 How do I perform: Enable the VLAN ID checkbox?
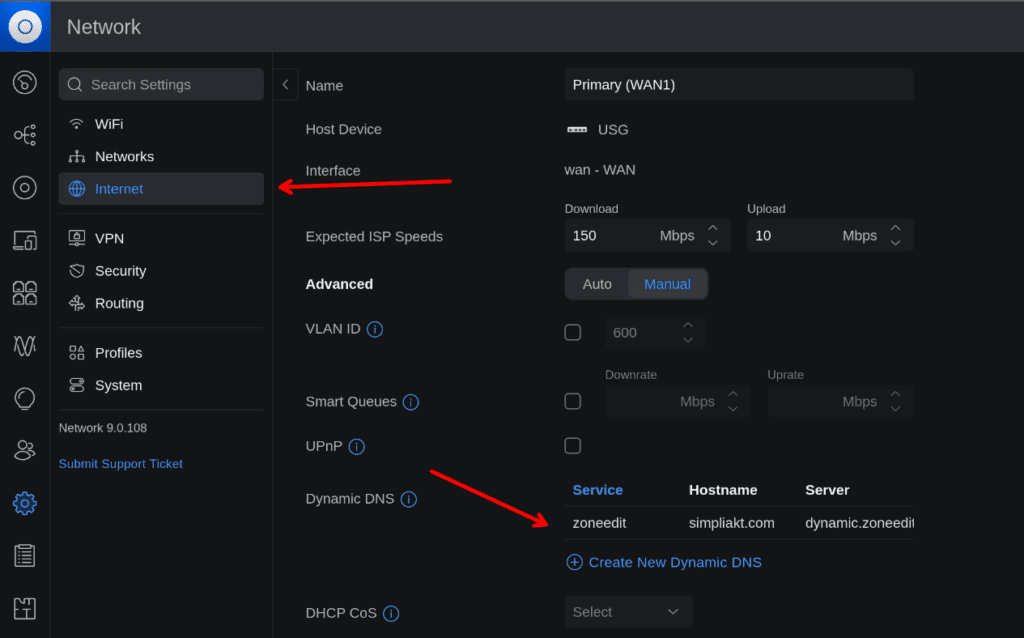pyautogui.click(x=573, y=332)
